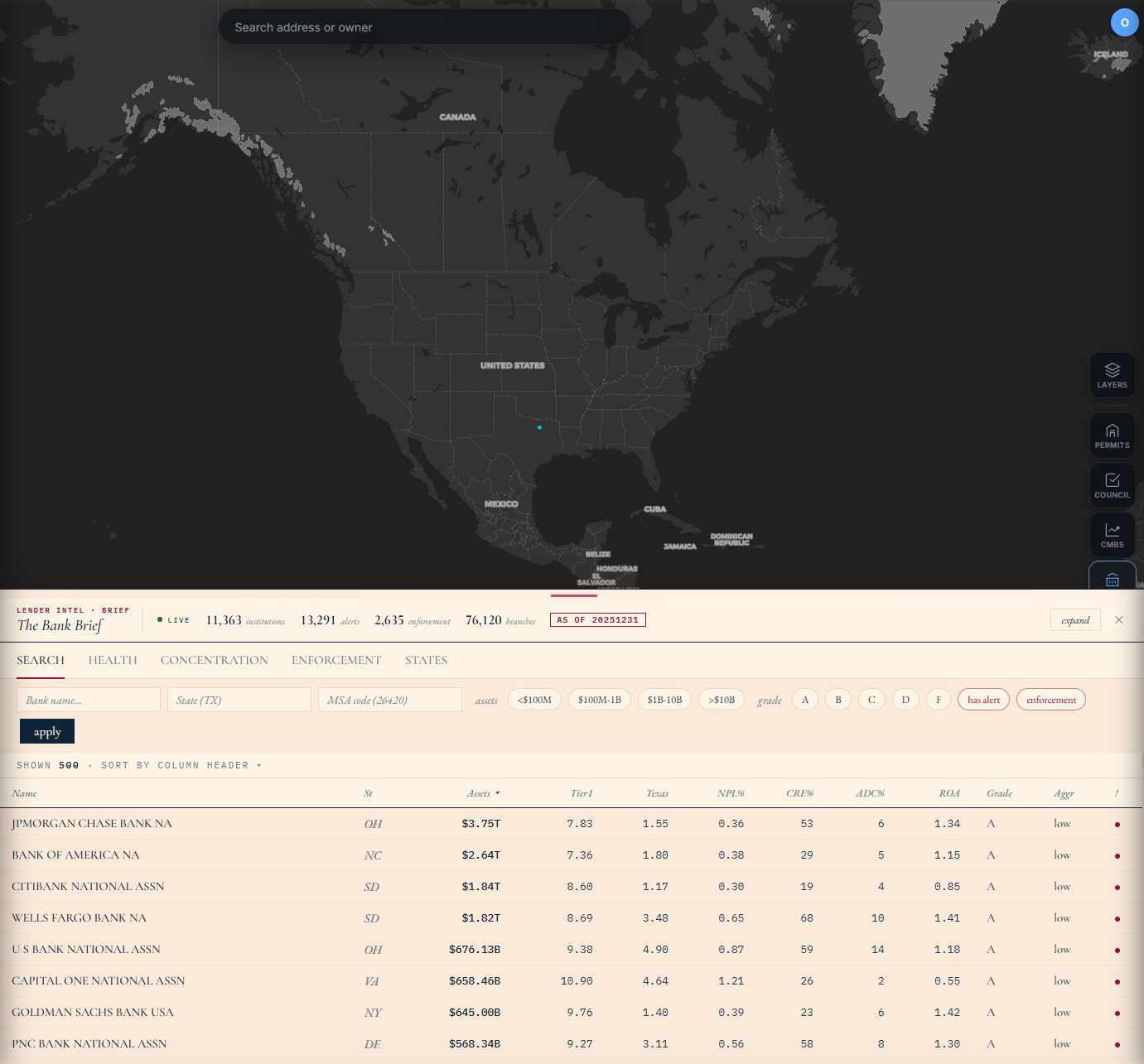The height and width of the screenshot is (1064, 1144).
Task: Toggle grade C filter
Action: click(871, 700)
